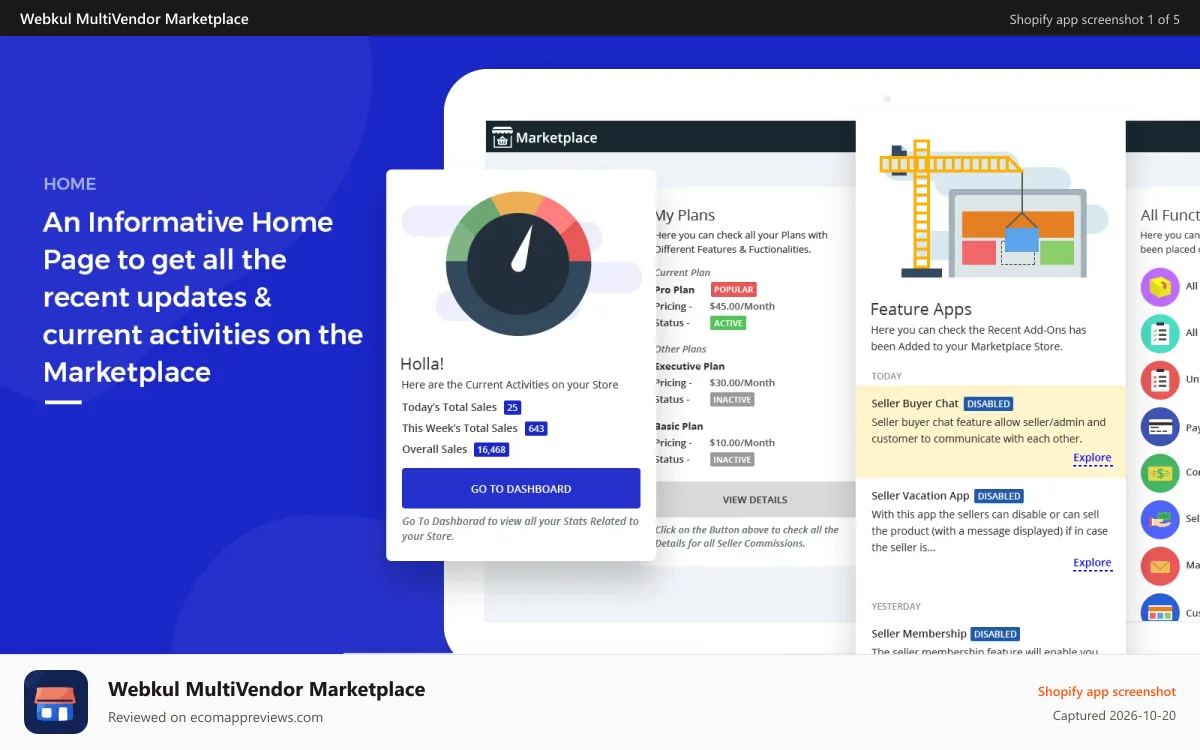This screenshot has width=1200, height=750.
Task: Click DISABLED badge beside Seller Membership
Action: point(996,634)
